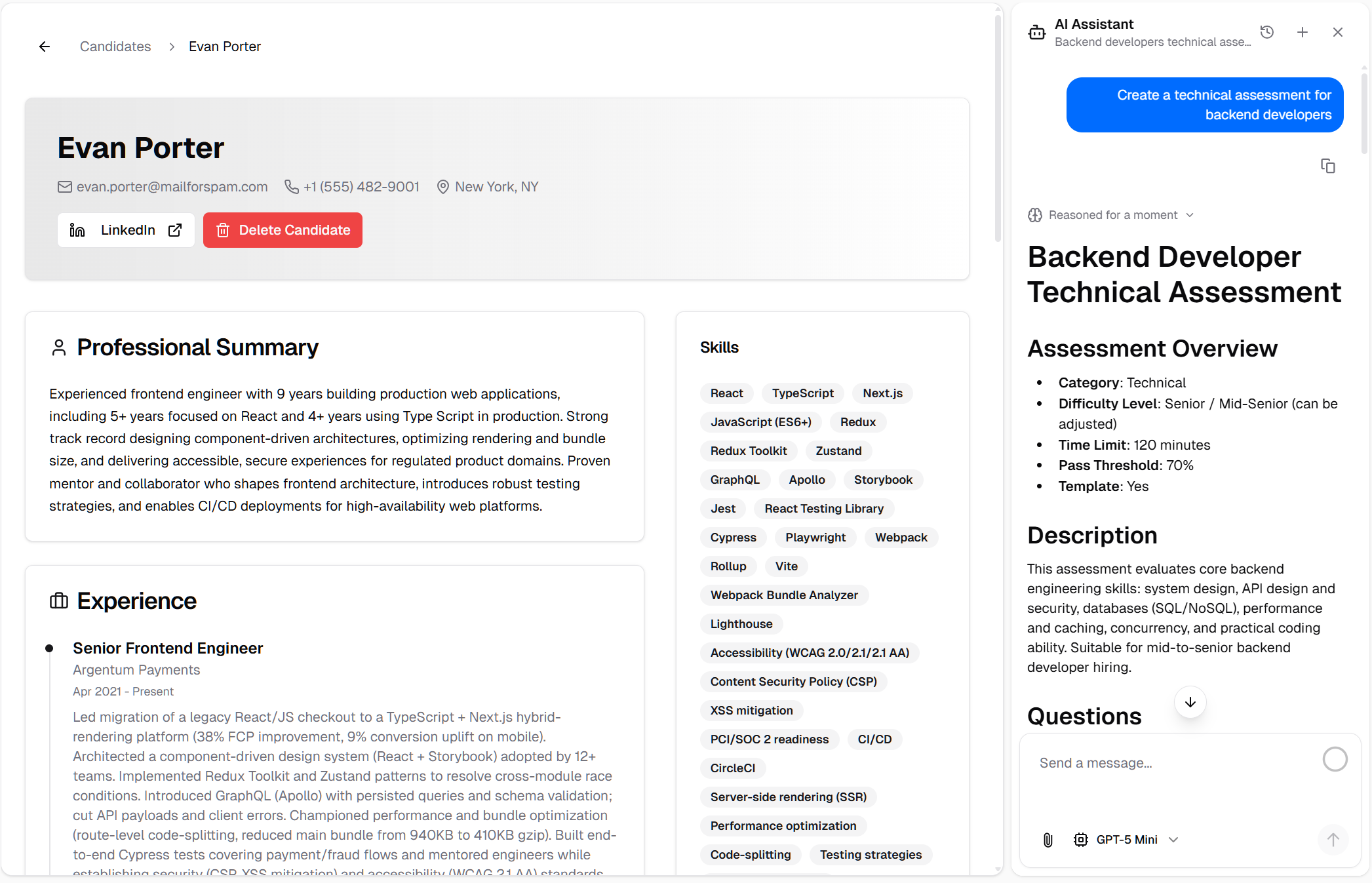Image resolution: width=1372 pixels, height=883 pixels.
Task: Click Delete Candidate button
Action: tap(283, 230)
